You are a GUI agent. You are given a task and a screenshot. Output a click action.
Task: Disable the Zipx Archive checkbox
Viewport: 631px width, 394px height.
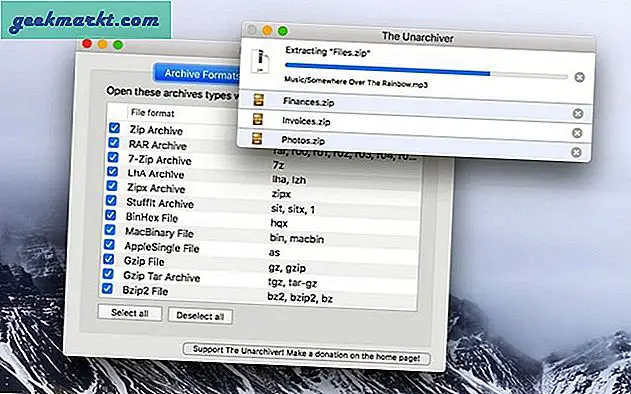112,186
